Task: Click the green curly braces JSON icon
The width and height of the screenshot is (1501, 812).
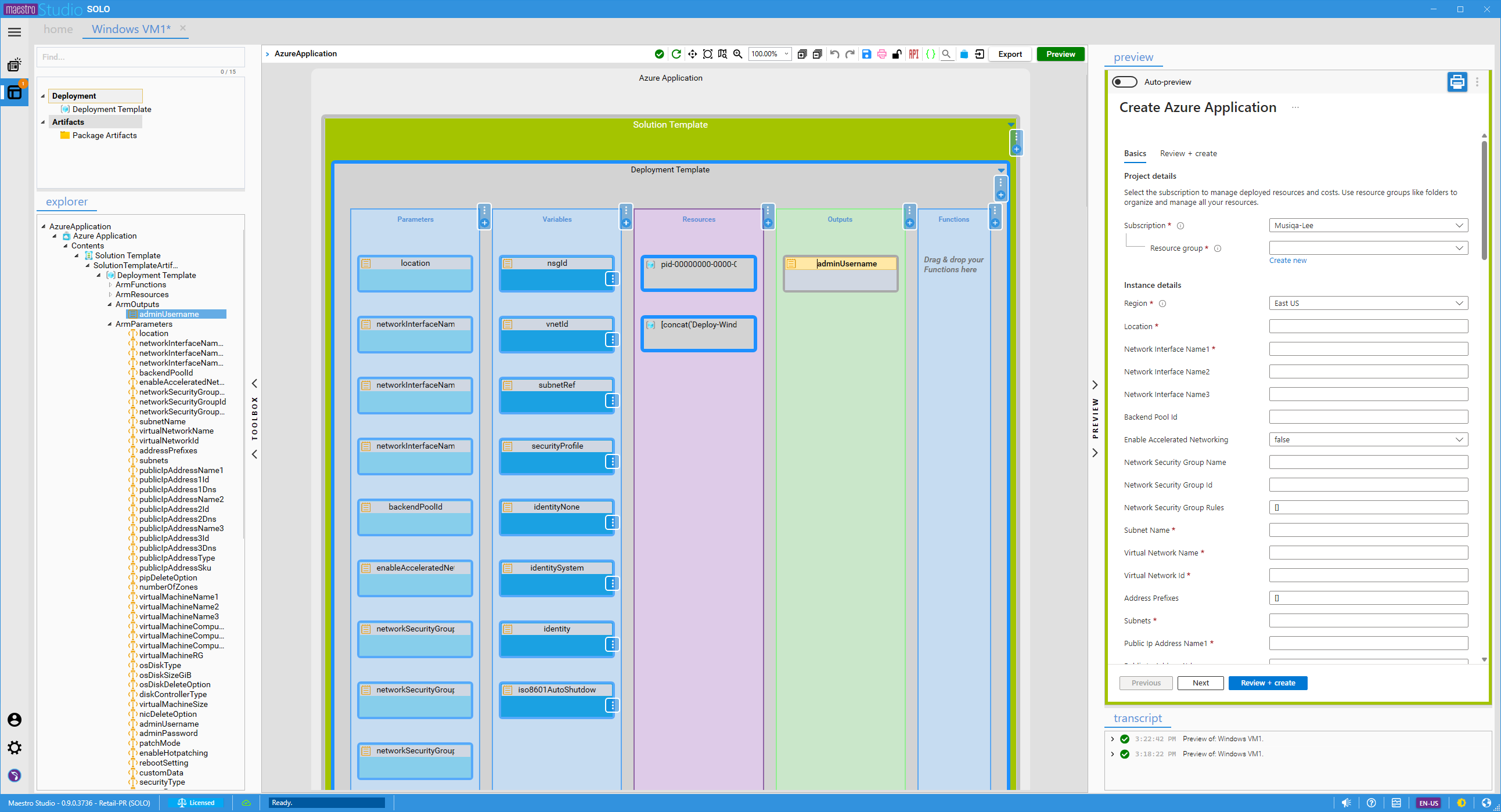Action: [x=931, y=54]
